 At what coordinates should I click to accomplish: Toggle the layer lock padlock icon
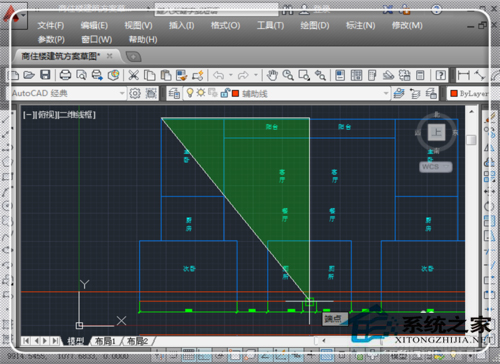point(225,93)
